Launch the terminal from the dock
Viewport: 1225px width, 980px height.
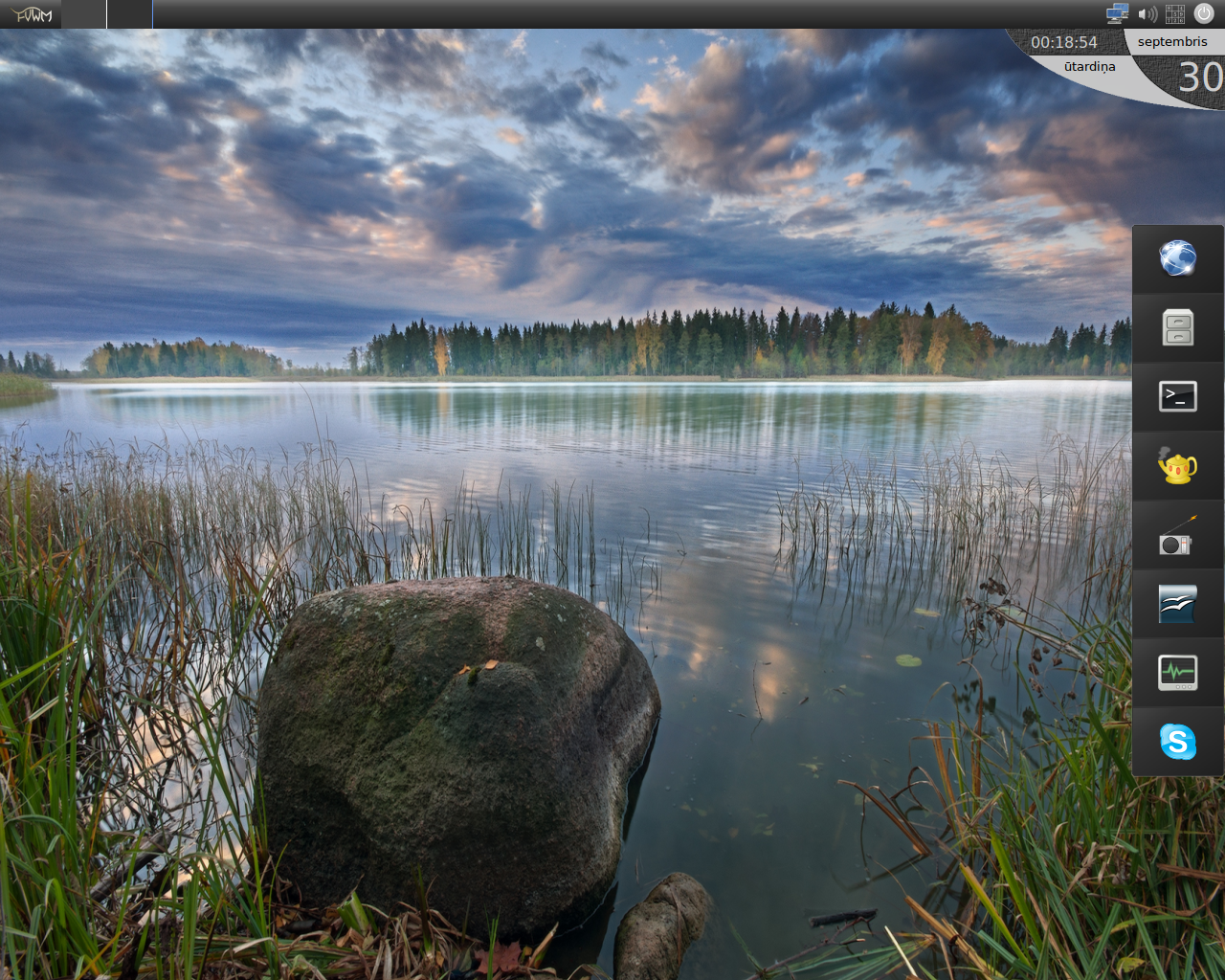point(1178,396)
